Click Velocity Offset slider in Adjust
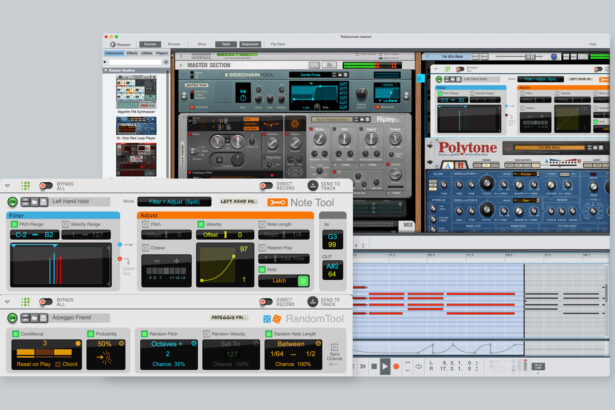615x410 pixels. click(225, 235)
